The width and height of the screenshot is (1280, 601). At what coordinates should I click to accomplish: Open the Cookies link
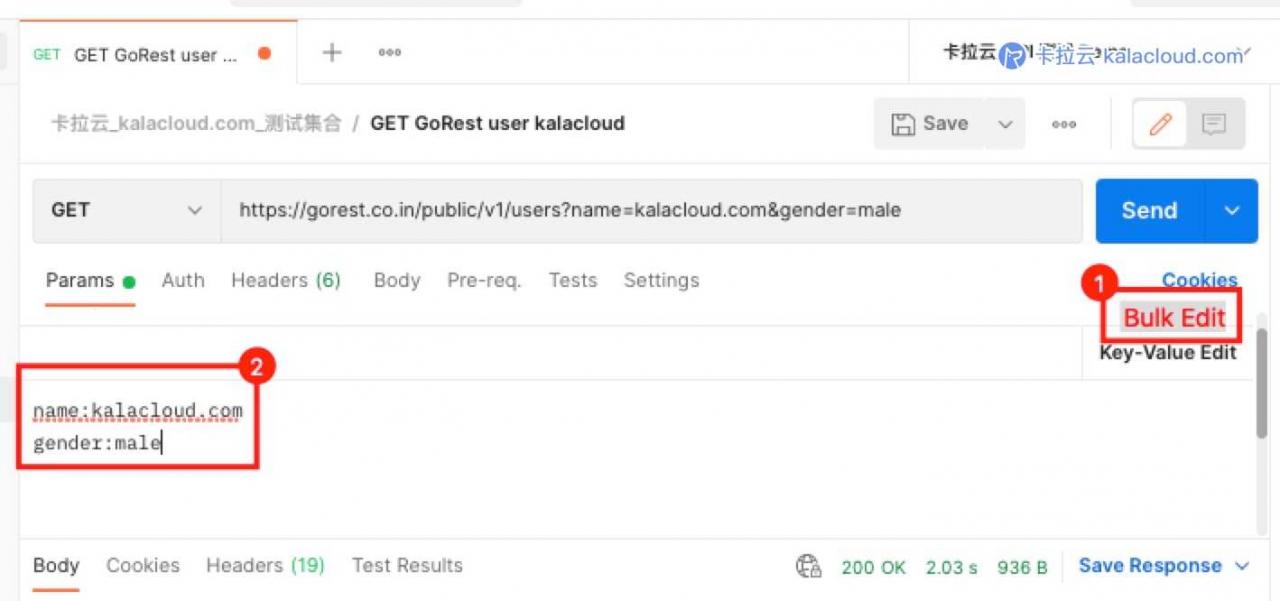tap(1199, 280)
